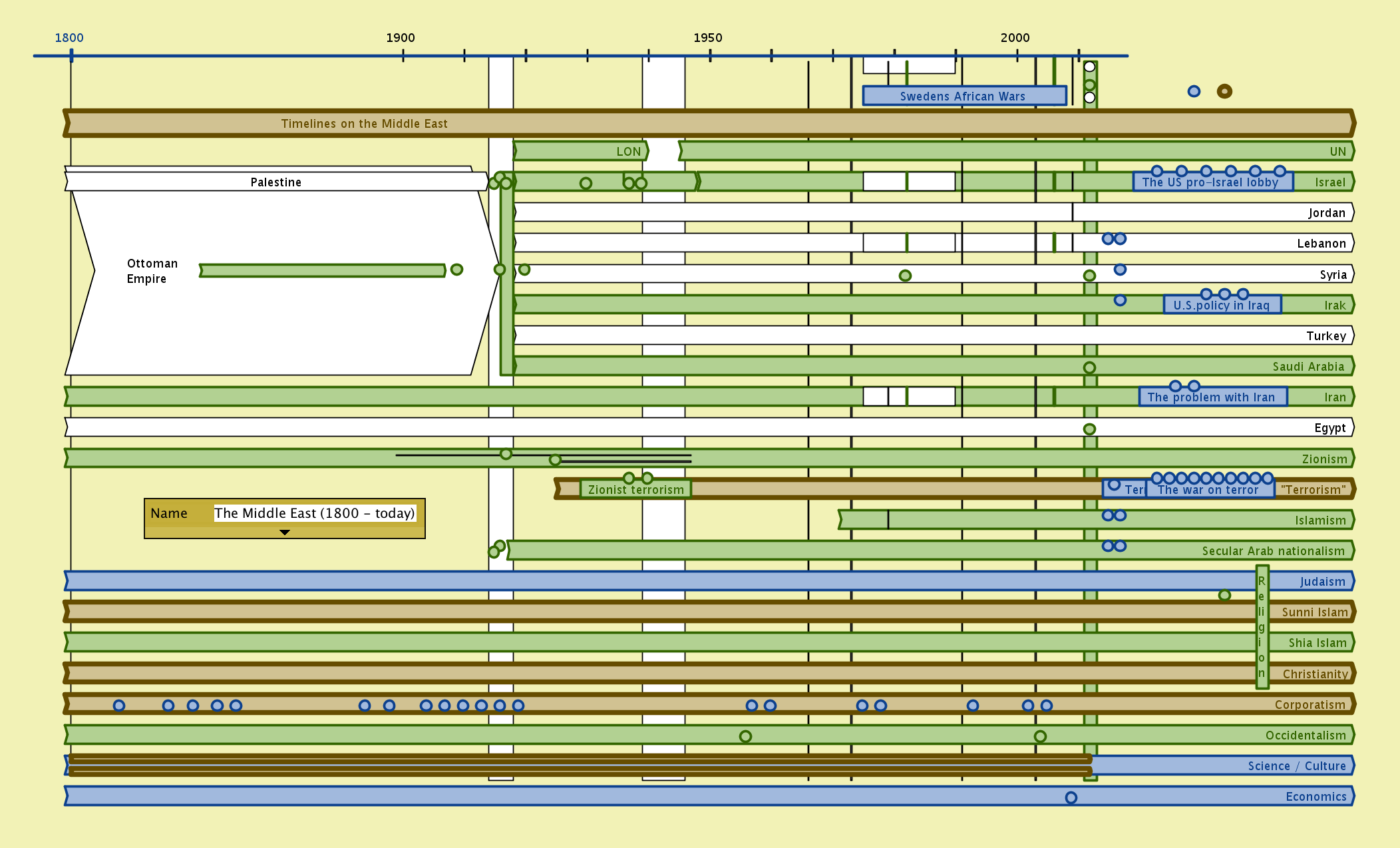This screenshot has height=848, width=1400.
Task: Click the blue event dot on Economics row
Action: pos(1071,797)
